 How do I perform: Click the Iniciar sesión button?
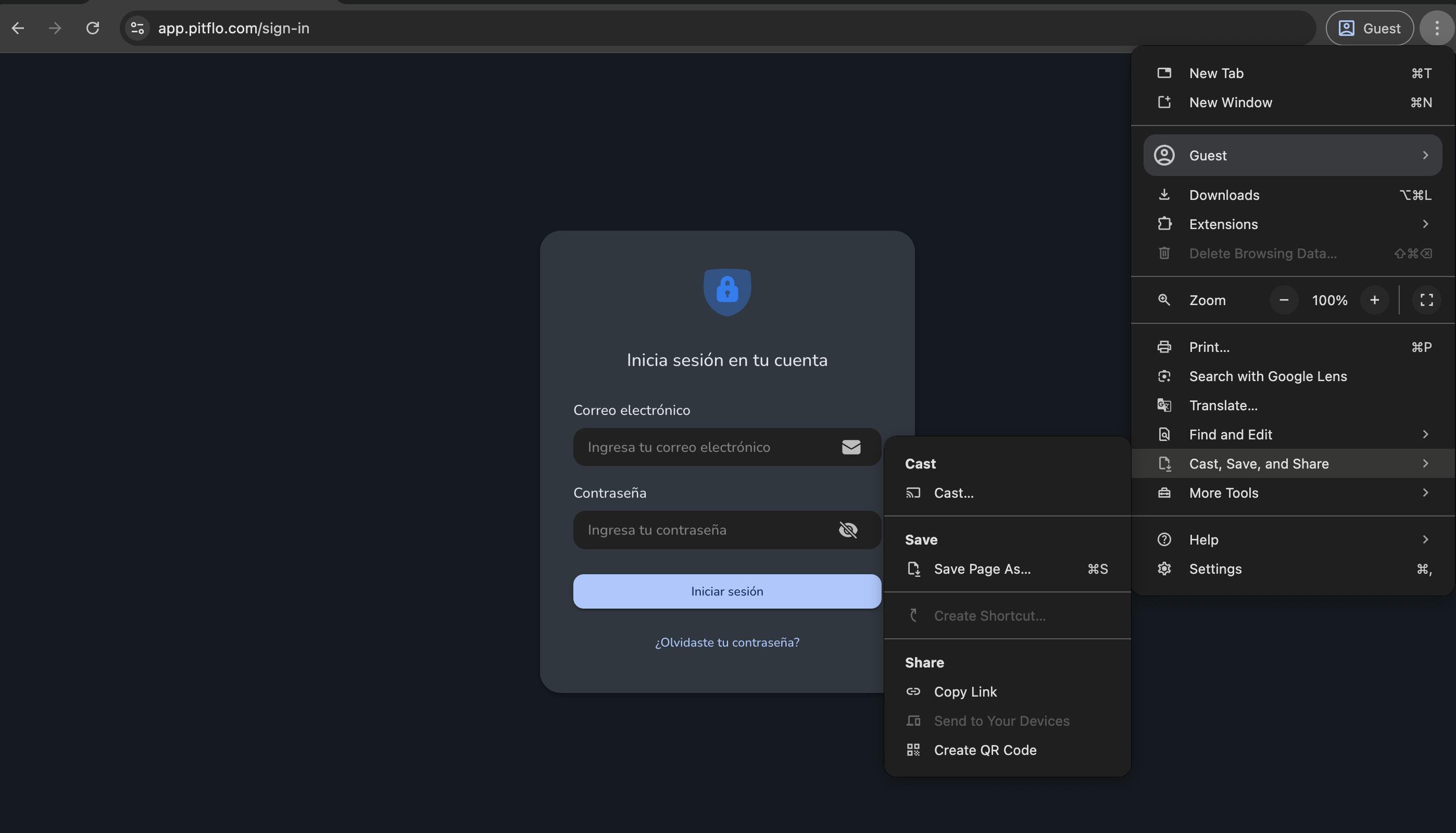coord(727,591)
